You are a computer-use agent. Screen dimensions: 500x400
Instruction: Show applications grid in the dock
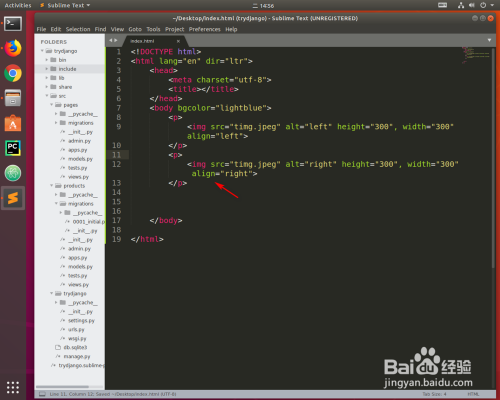[x=13, y=387]
